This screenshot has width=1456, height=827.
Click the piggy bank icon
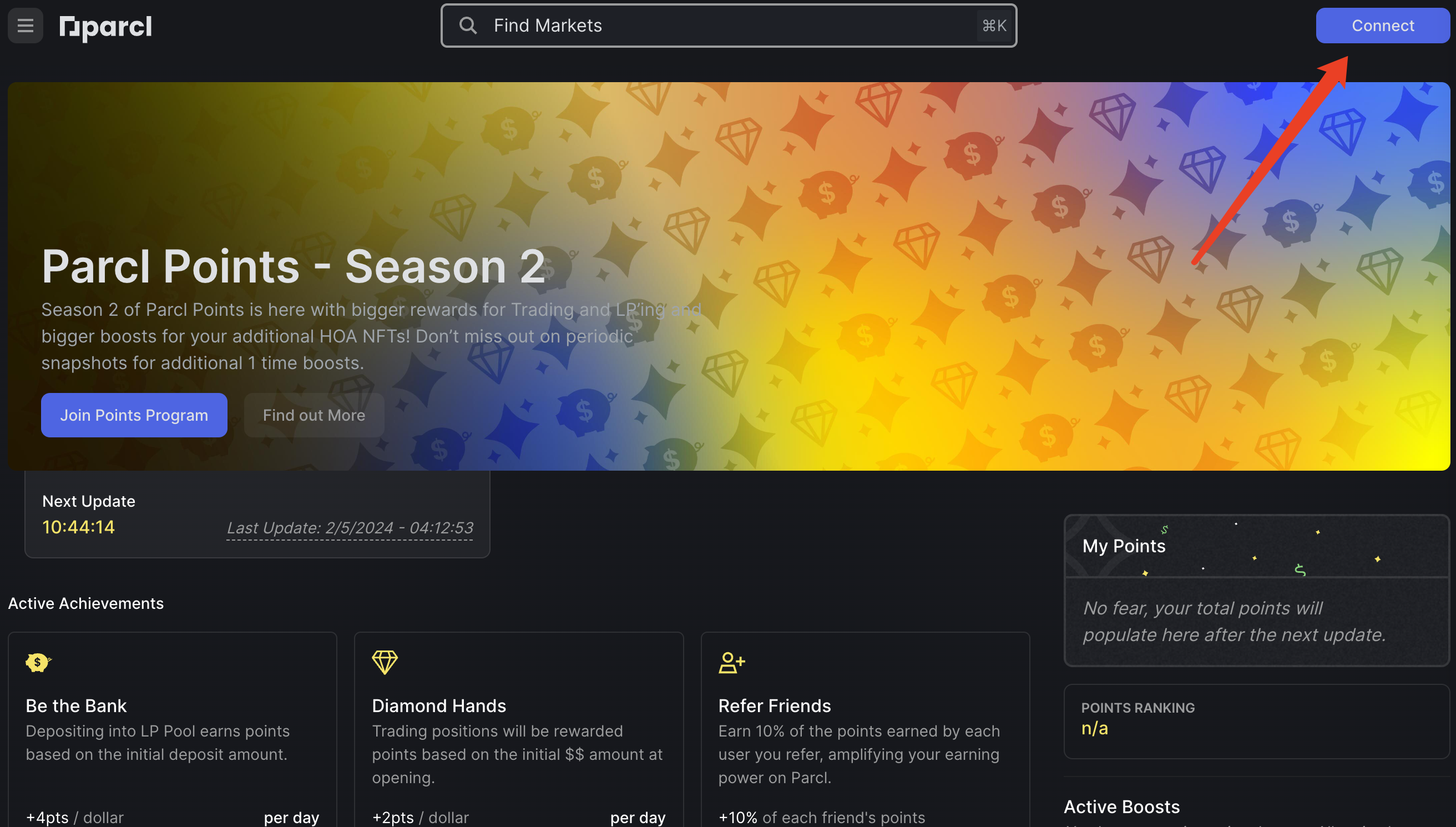tap(38, 662)
